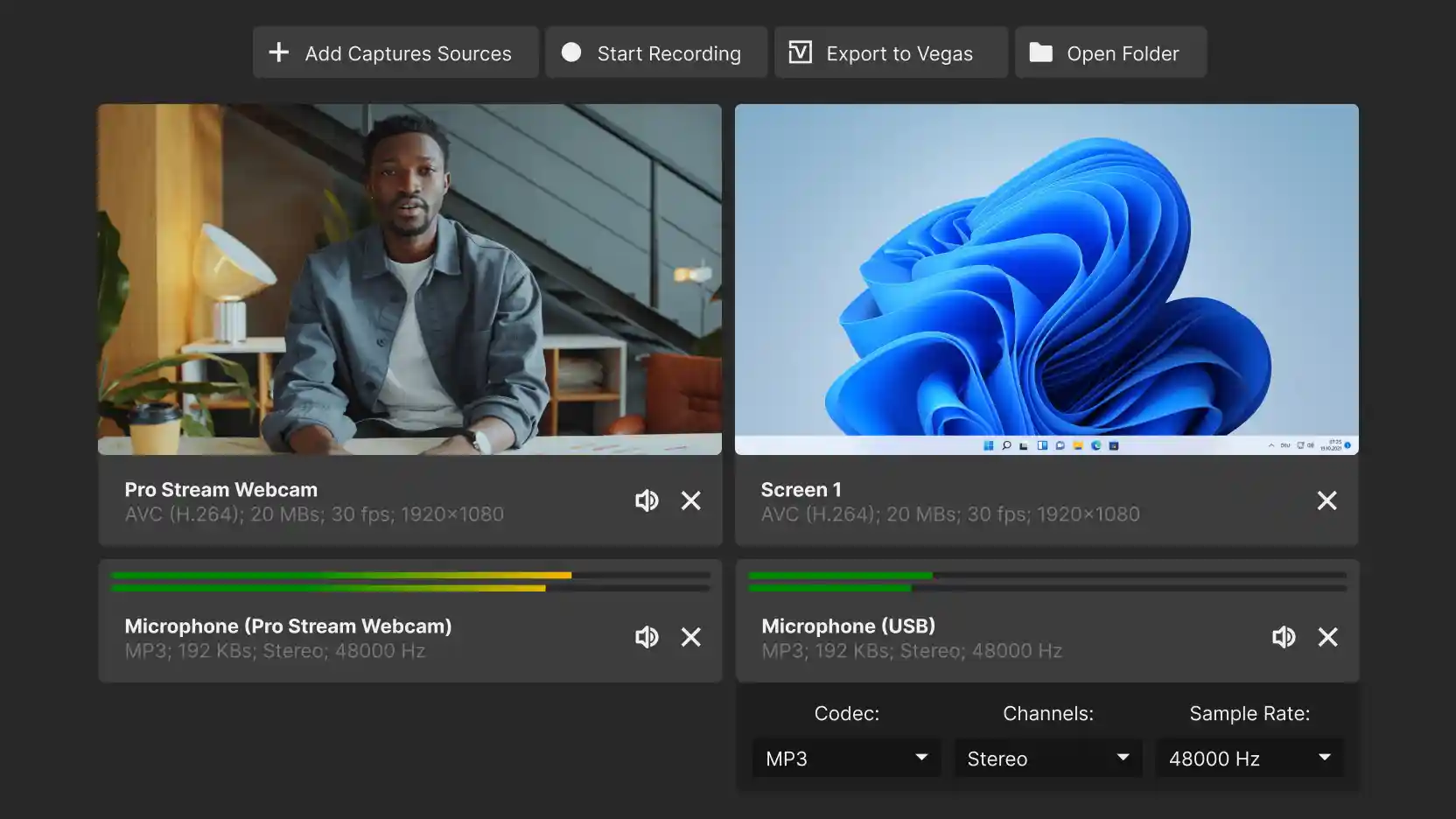Click the Open Folder button label
The width and height of the screenshot is (1456, 819).
point(1123,53)
